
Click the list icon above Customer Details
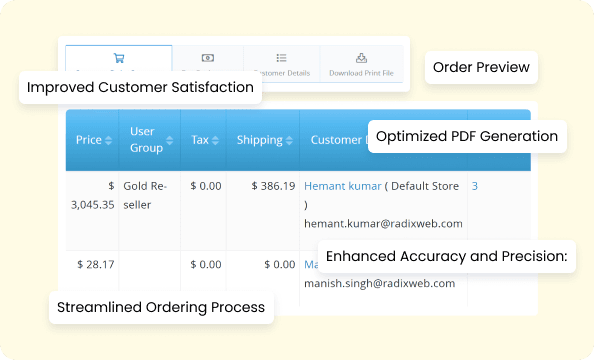(281, 58)
